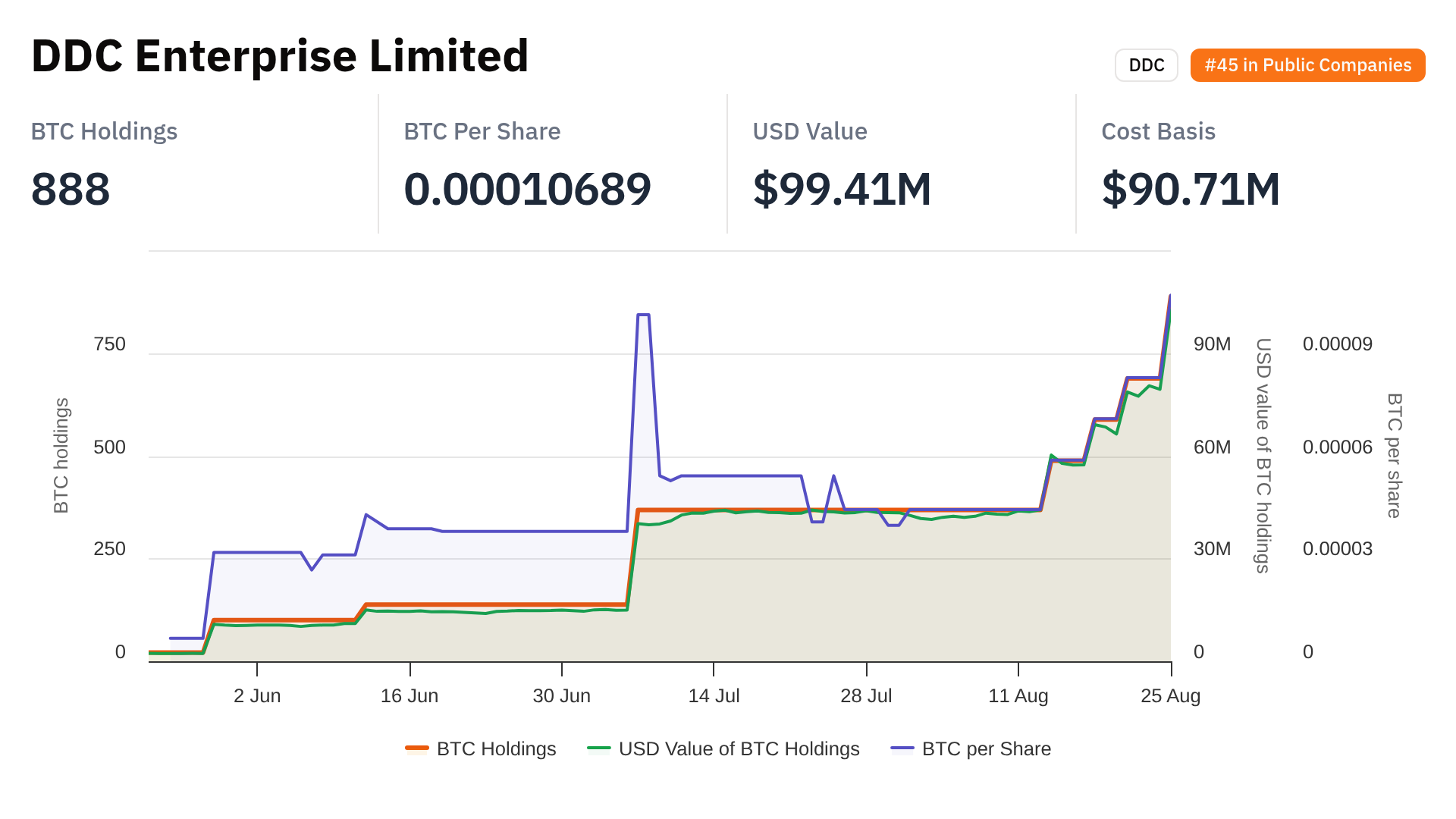This screenshot has height=819, width=1456.
Task: Click the #45 in Public Companies badge
Action: pos(1307,65)
